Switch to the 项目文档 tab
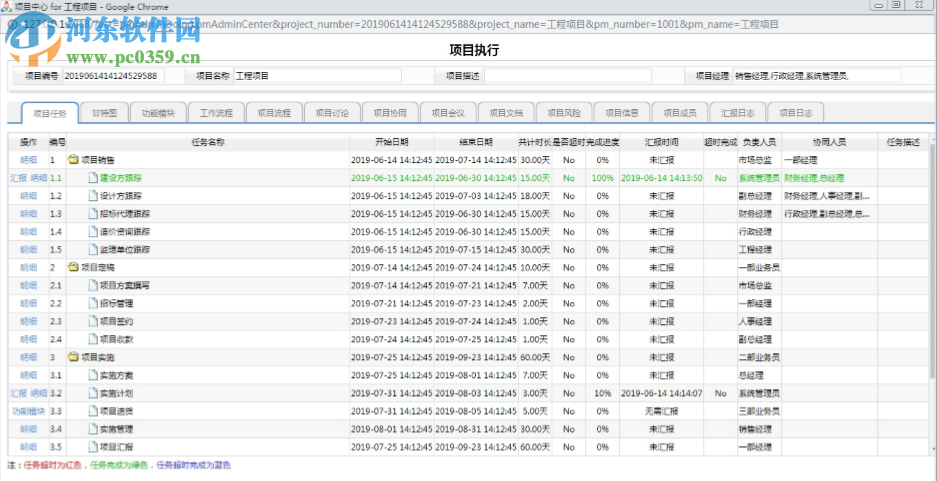 click(x=506, y=113)
